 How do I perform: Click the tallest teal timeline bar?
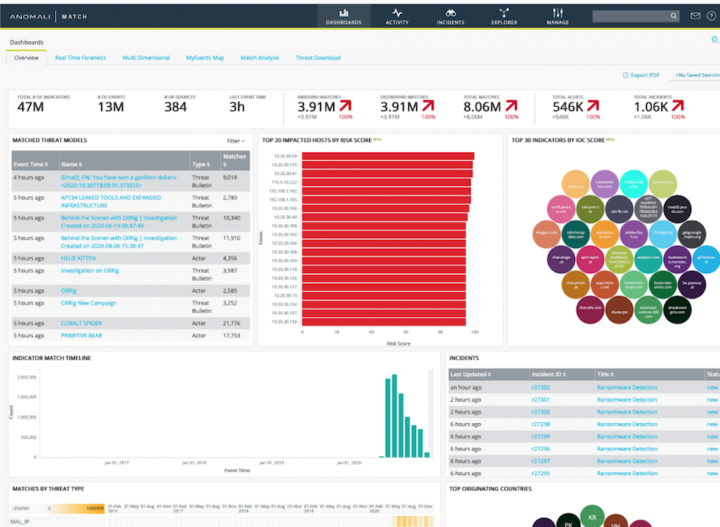[394, 416]
